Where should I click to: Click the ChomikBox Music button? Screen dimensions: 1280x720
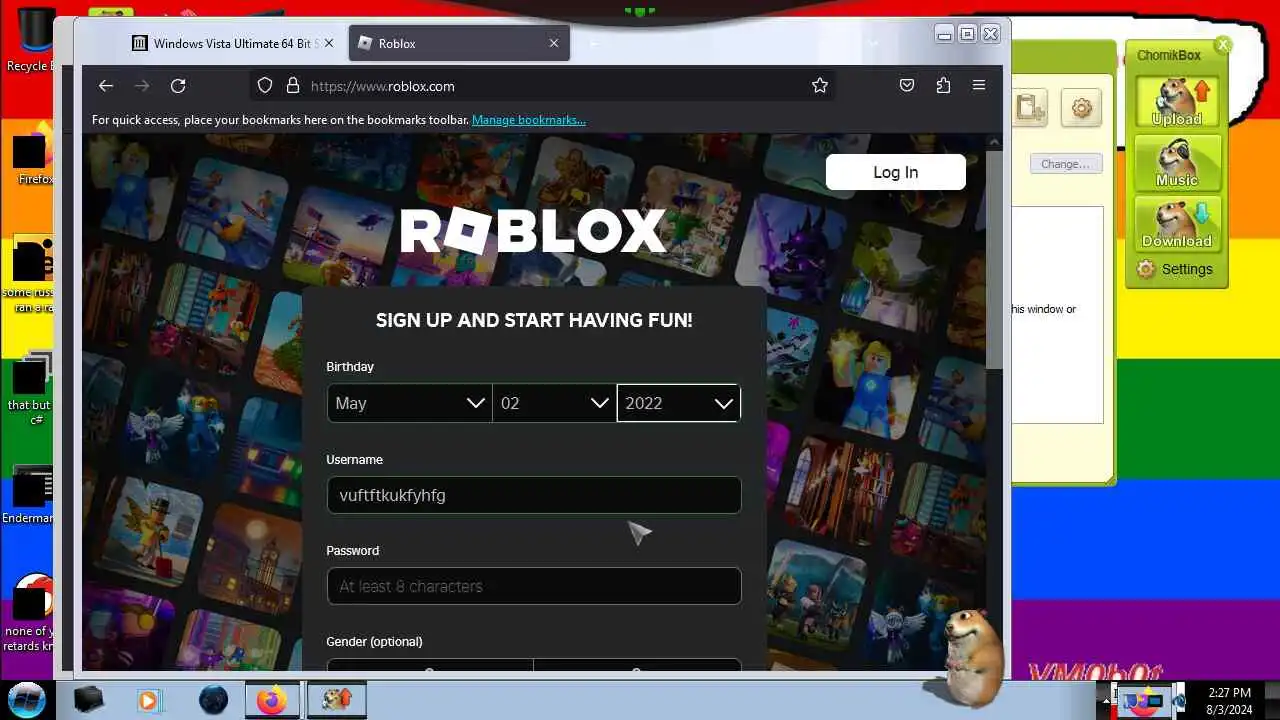point(1177,164)
